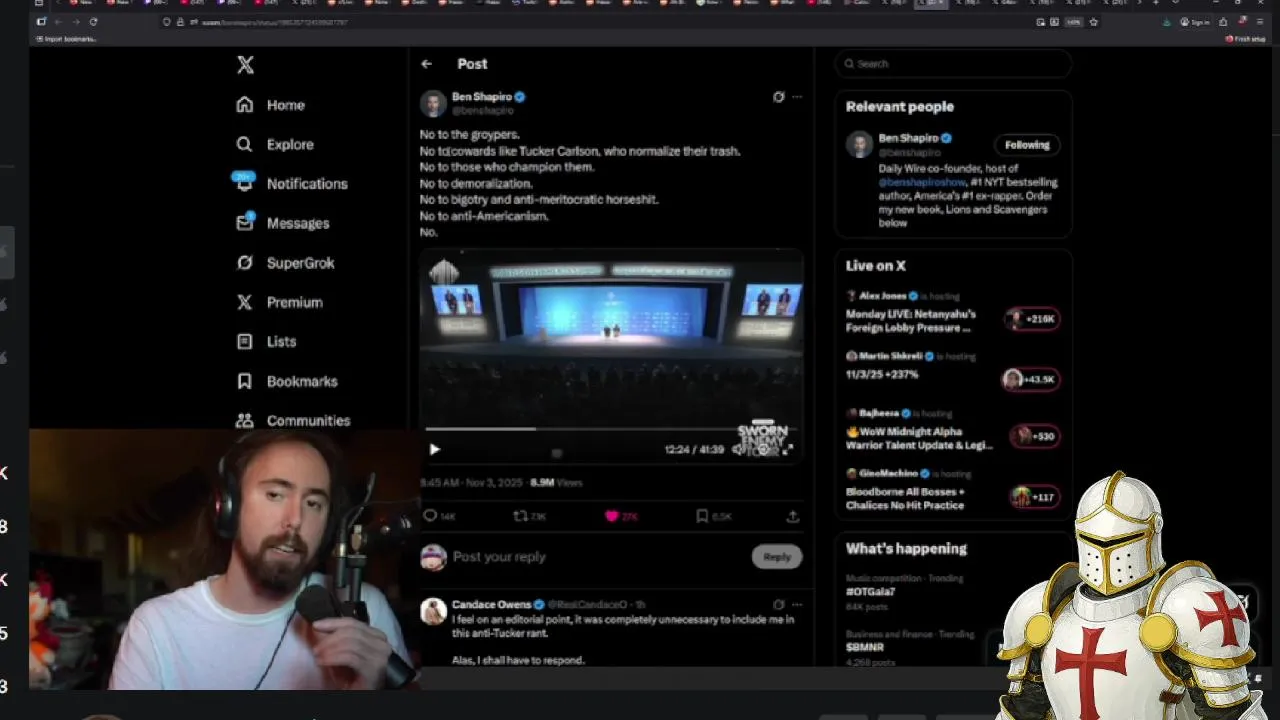Join Bajheera space +530 badge

pyautogui.click(x=1035, y=436)
